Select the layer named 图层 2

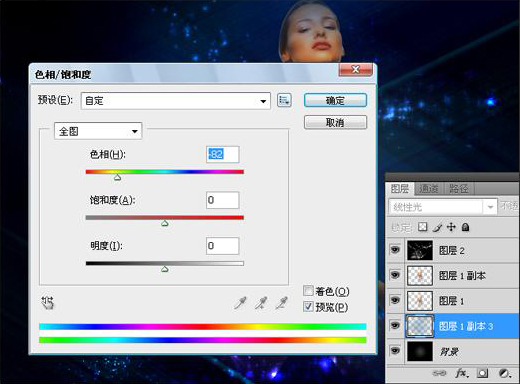(x=452, y=250)
